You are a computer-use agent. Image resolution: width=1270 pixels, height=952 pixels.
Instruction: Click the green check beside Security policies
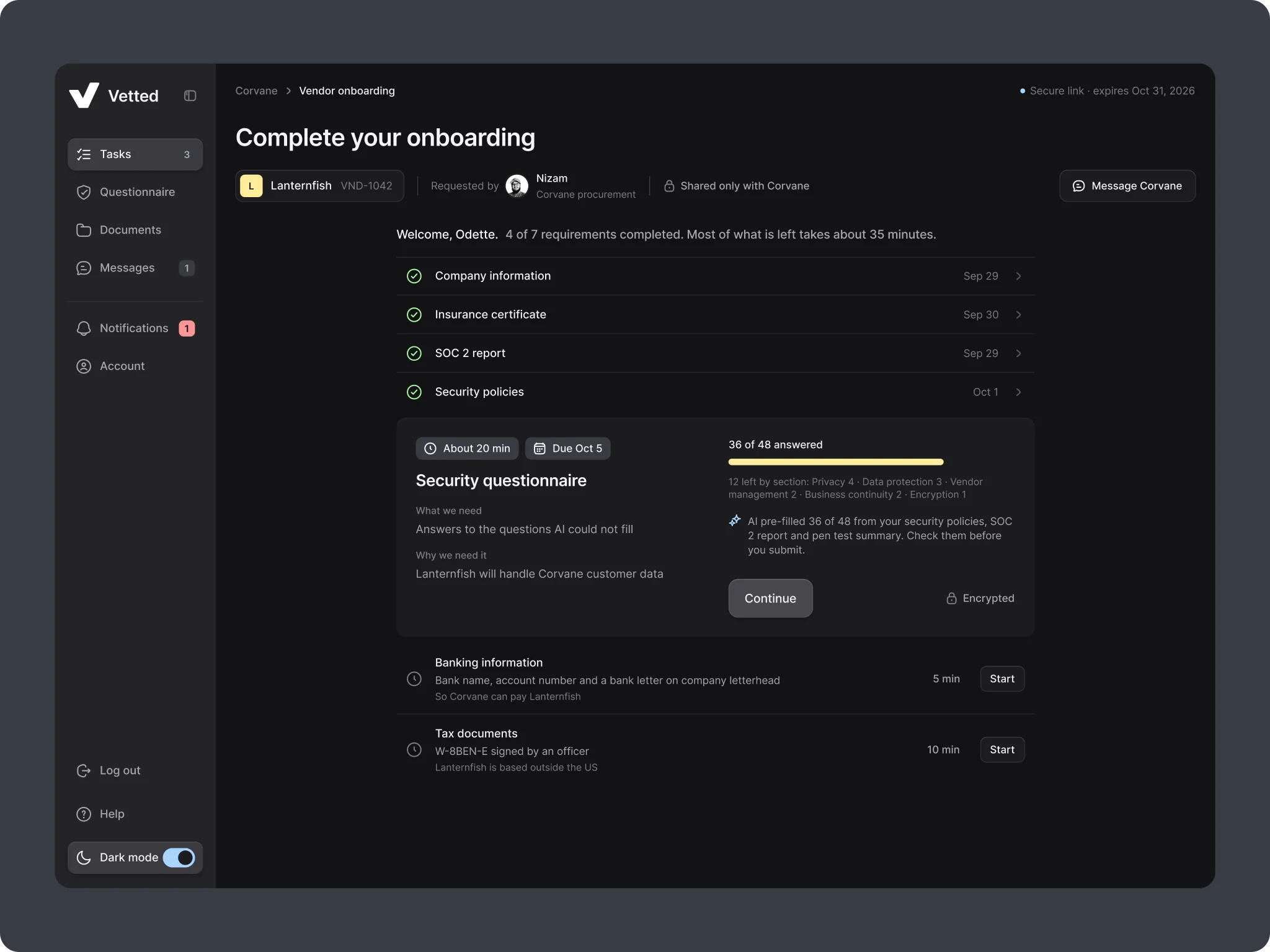414,392
